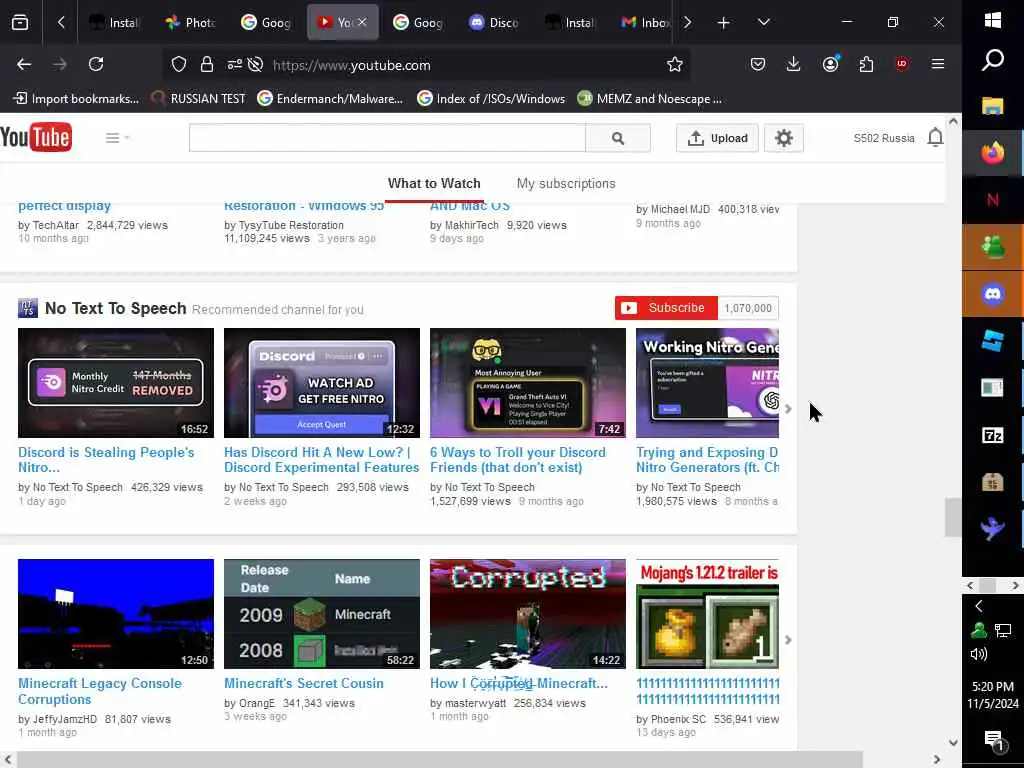This screenshot has height=768, width=1024.
Task: View YouTube notifications bell
Action: (935, 138)
